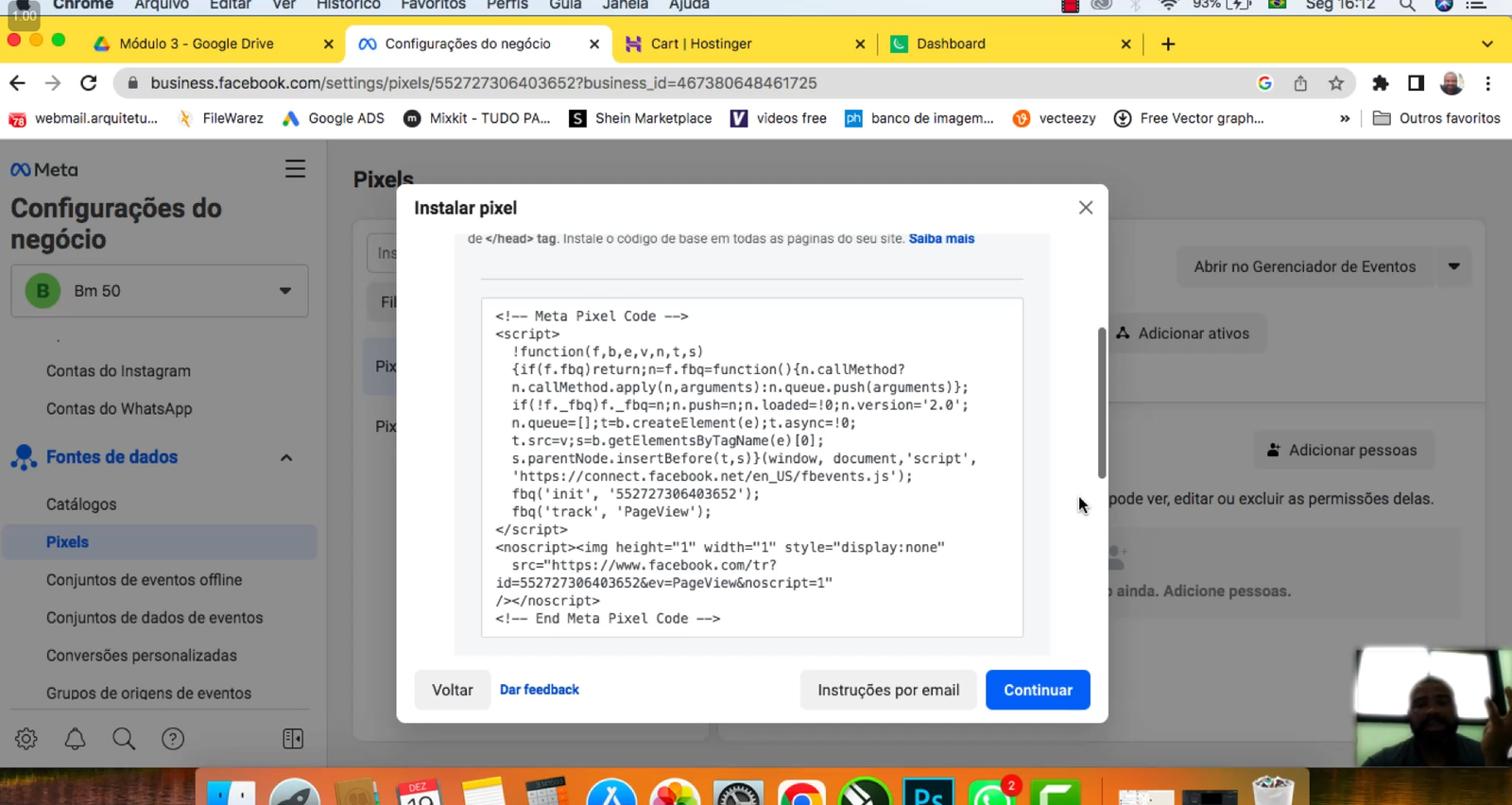
Task: Open WhatsApp from the Dock
Action: tap(989, 794)
